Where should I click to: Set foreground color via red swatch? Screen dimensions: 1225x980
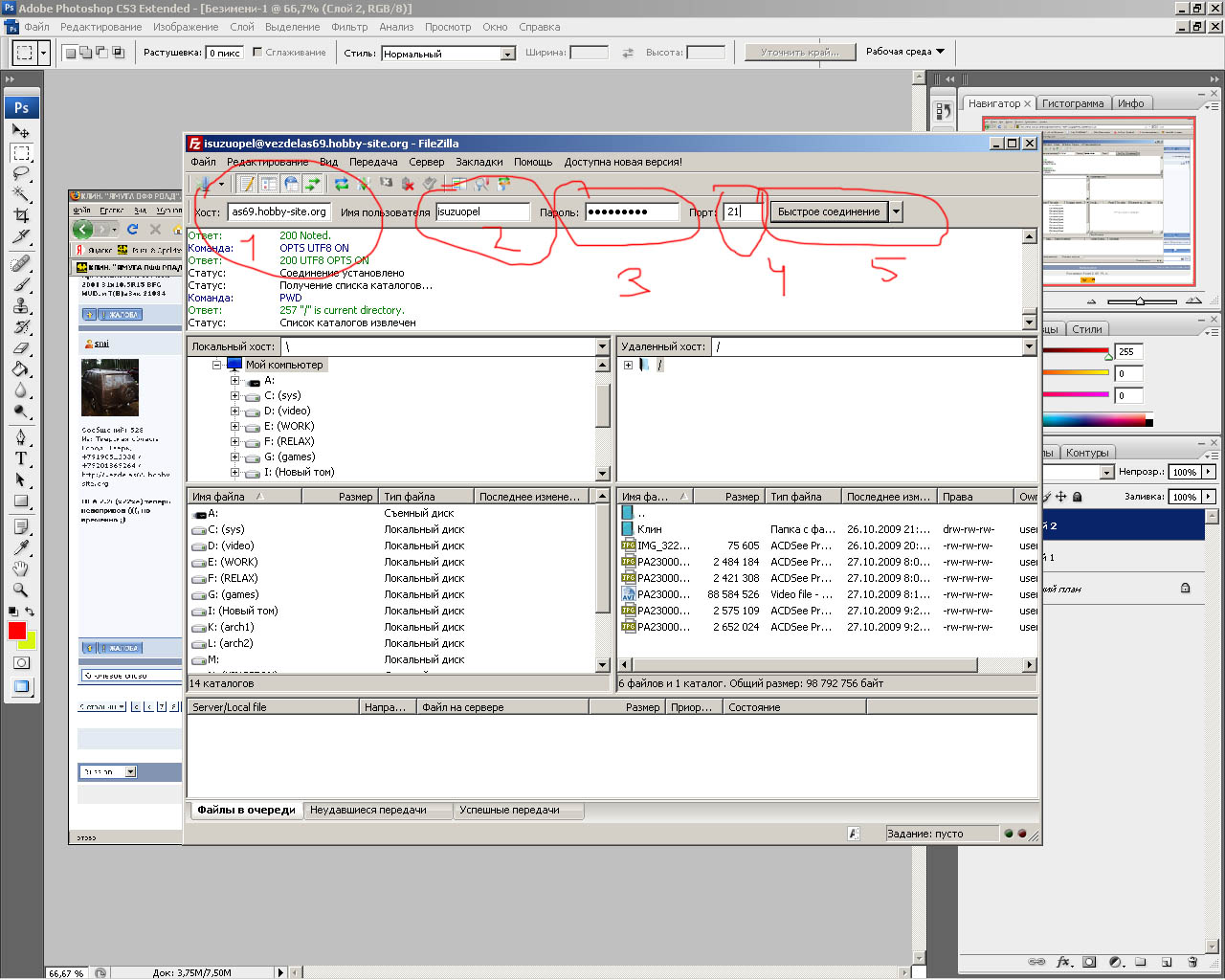(x=16, y=631)
